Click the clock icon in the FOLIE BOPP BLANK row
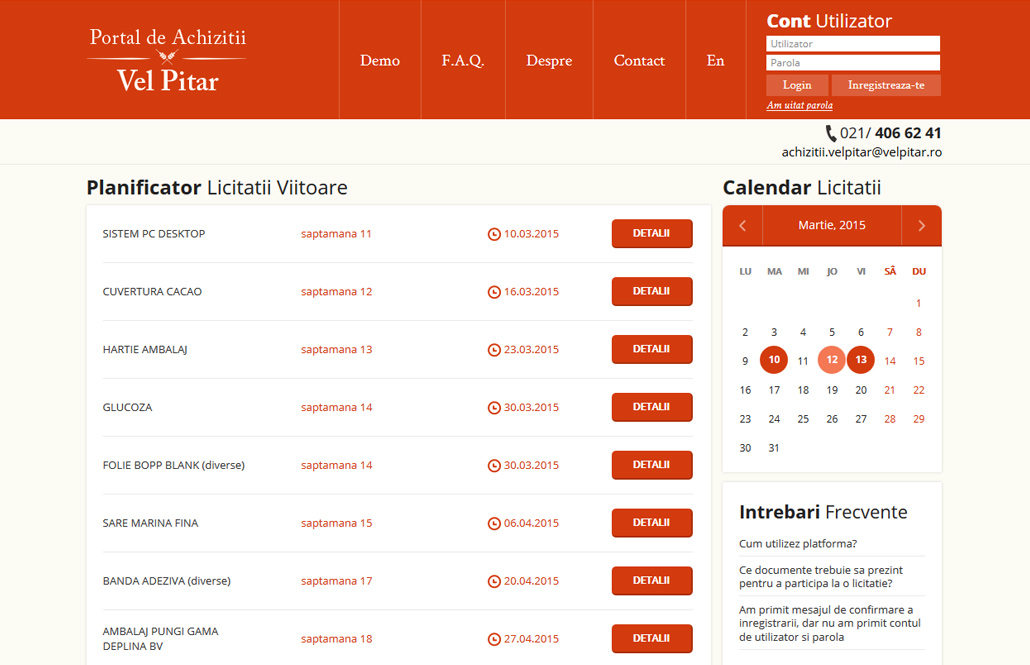This screenshot has width=1030, height=665. 494,465
